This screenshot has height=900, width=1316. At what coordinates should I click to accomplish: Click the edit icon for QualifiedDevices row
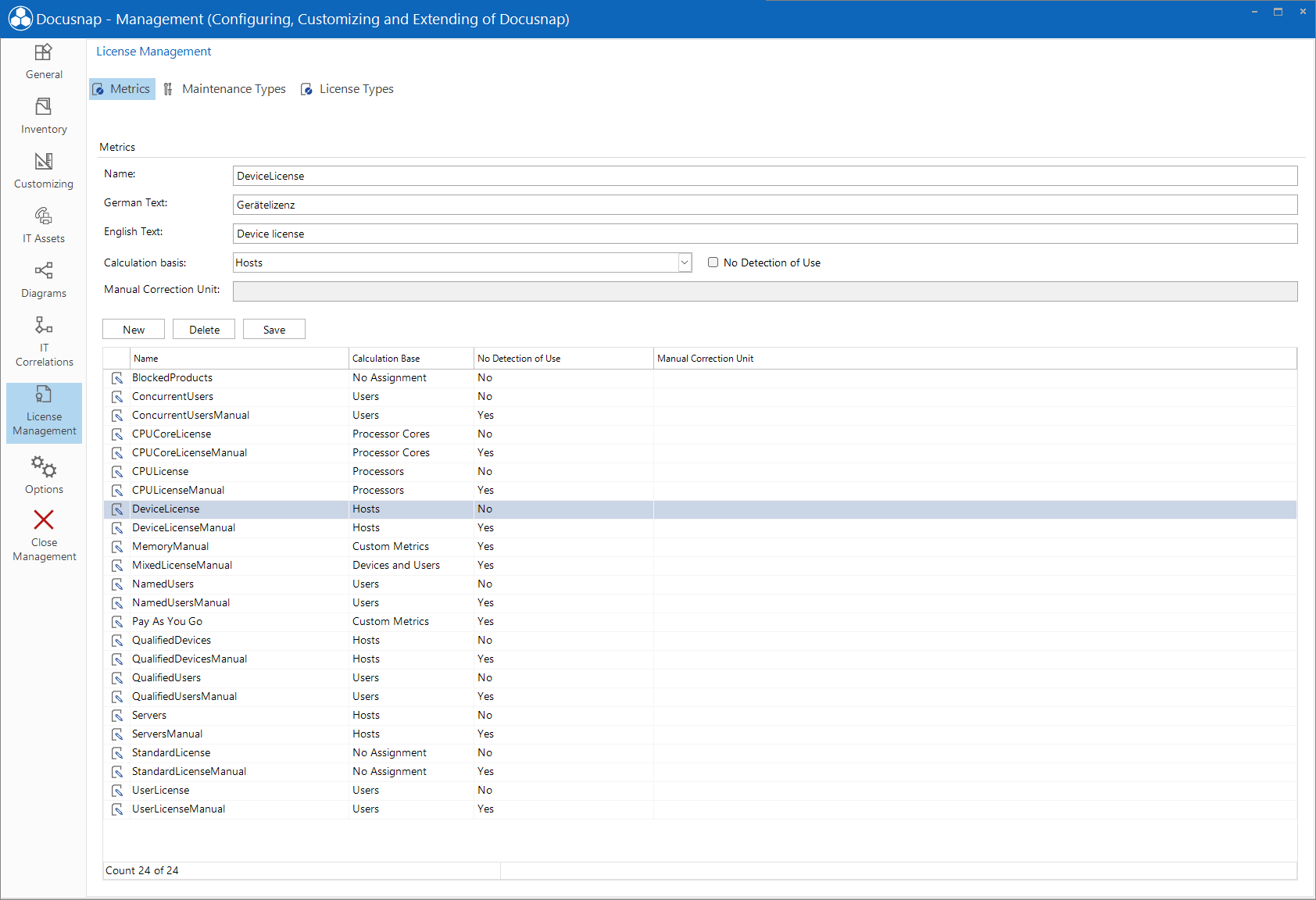pyautogui.click(x=117, y=641)
